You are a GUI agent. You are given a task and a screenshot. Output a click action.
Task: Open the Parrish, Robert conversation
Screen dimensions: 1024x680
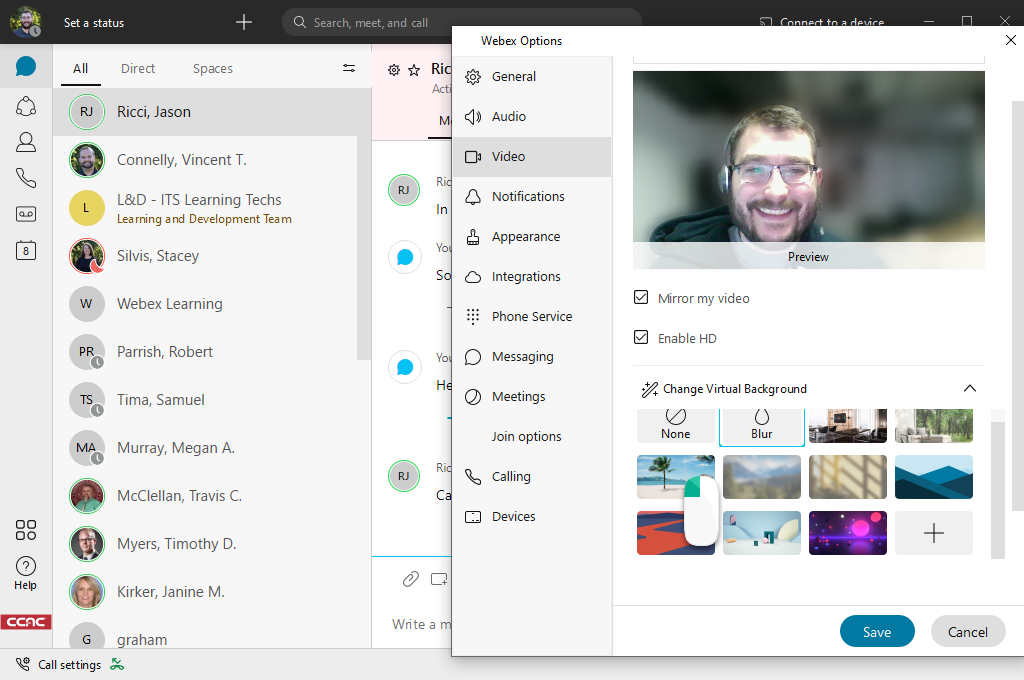(205, 352)
